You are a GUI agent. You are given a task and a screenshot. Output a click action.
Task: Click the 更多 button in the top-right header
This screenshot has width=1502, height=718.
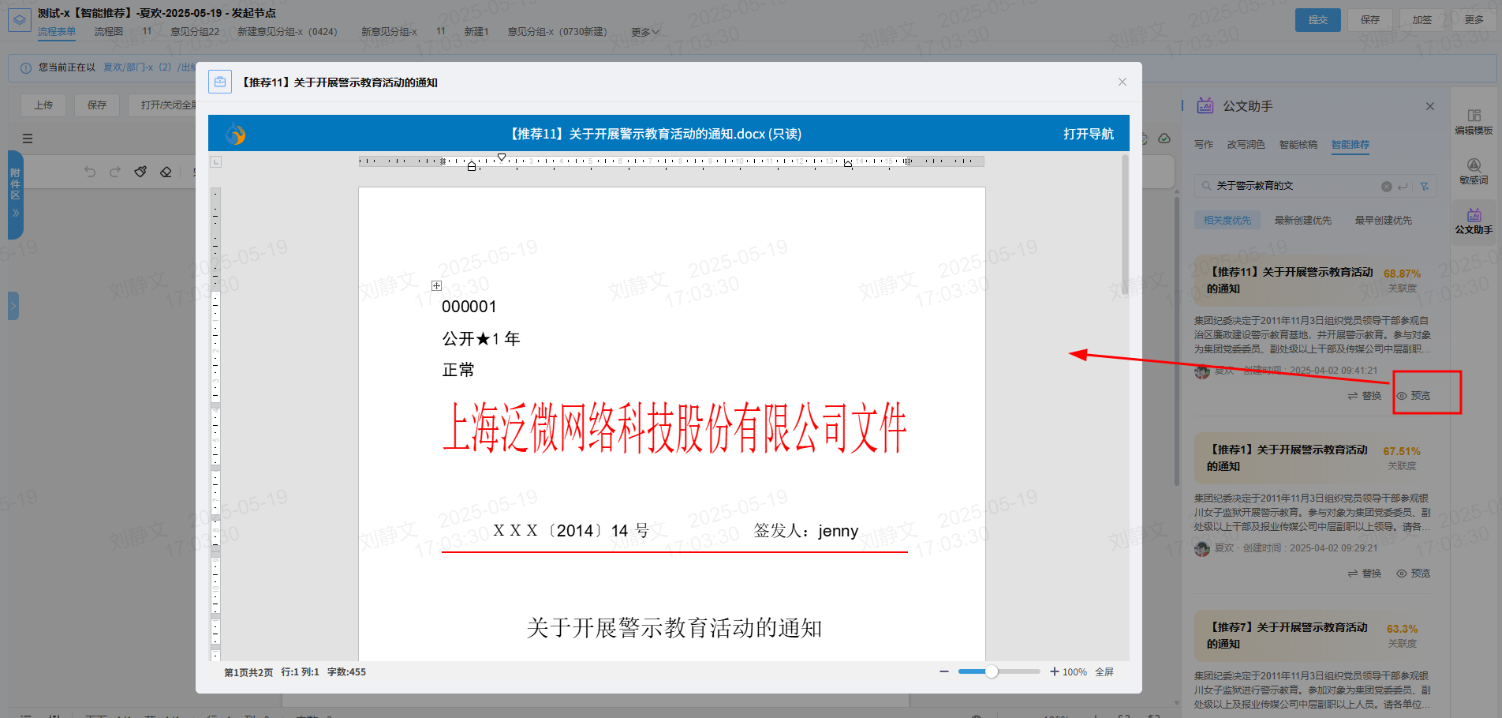1474,20
